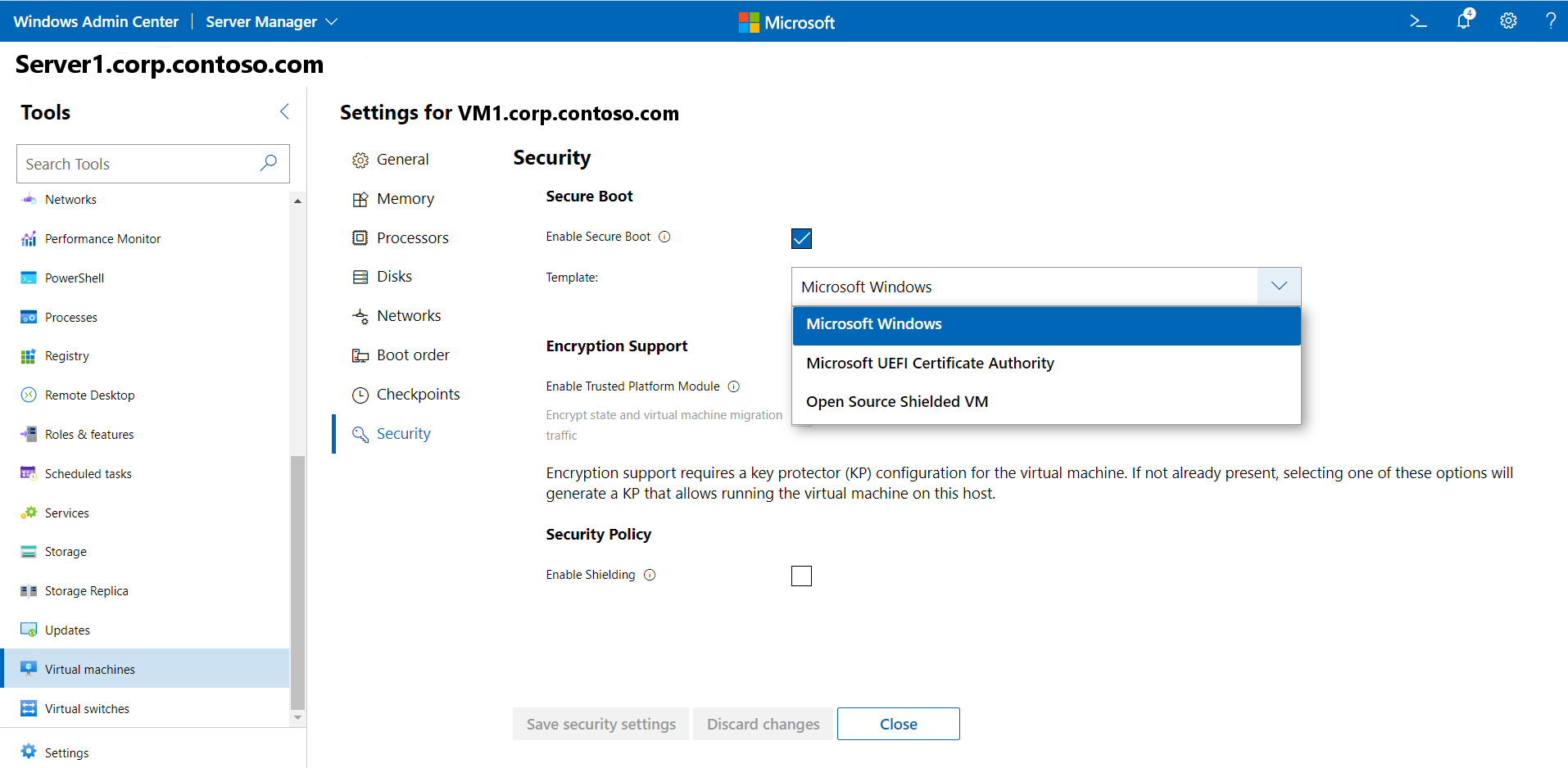Click the search magnifier in Search Tools

(268, 163)
